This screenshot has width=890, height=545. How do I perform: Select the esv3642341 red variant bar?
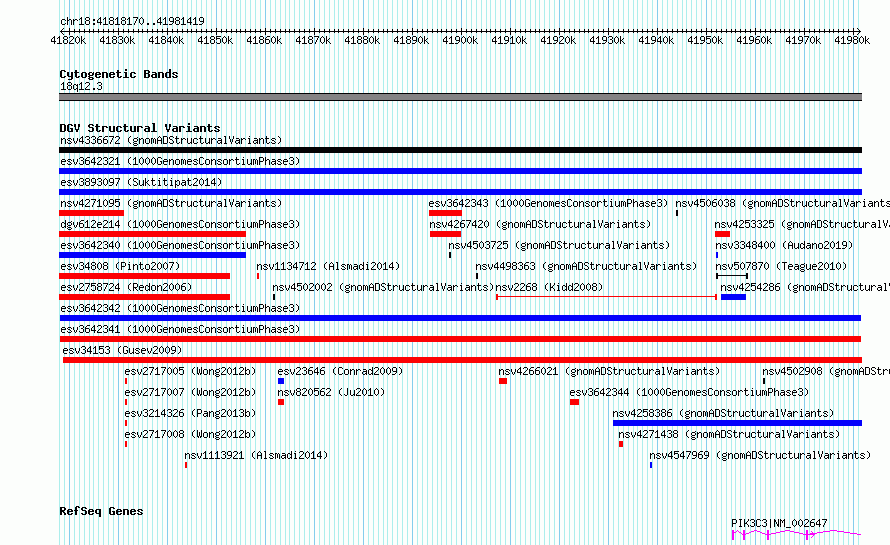point(460,339)
